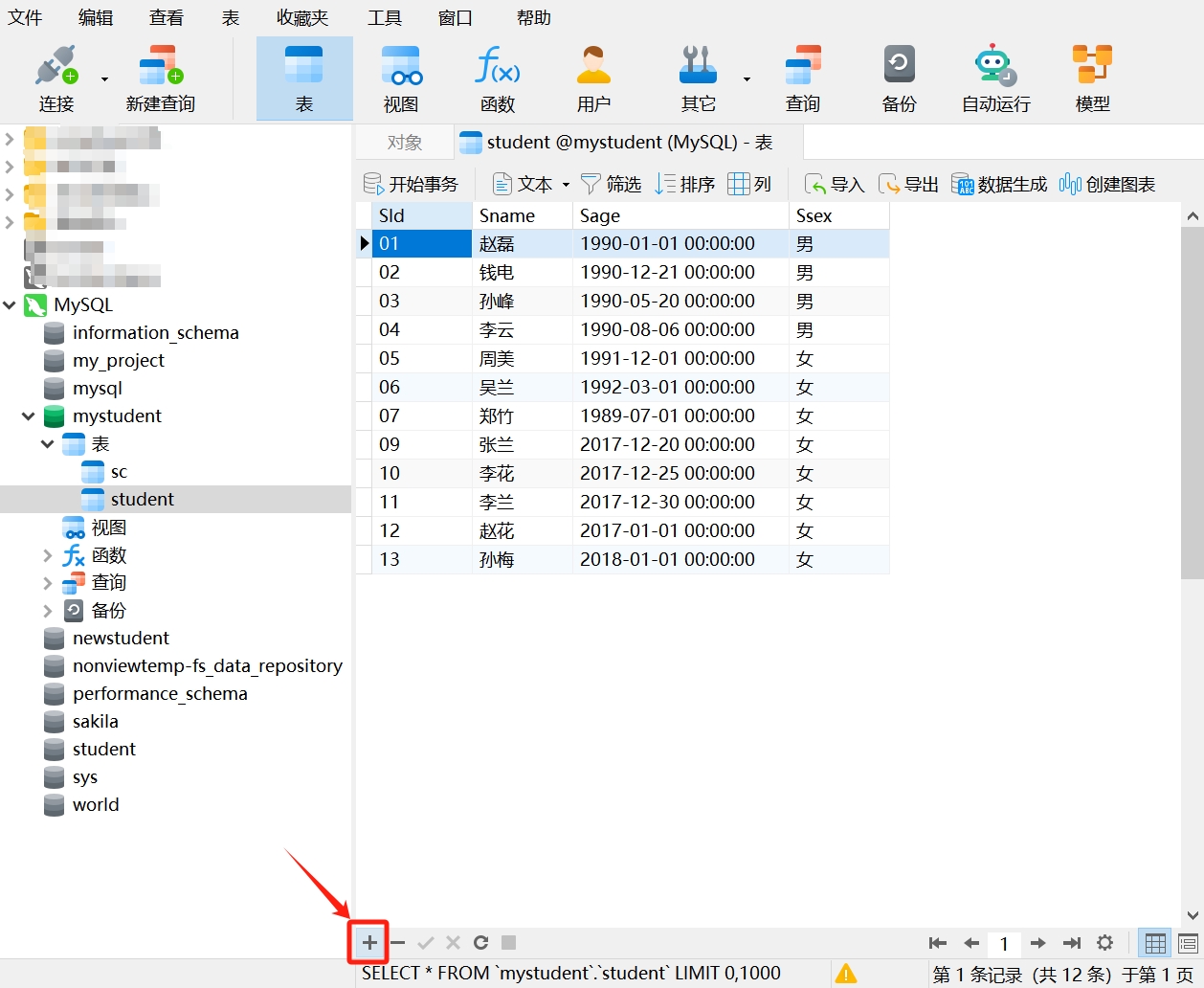Click the New Query toolbar icon
Screen dimensions: 1204x988
click(x=160, y=79)
